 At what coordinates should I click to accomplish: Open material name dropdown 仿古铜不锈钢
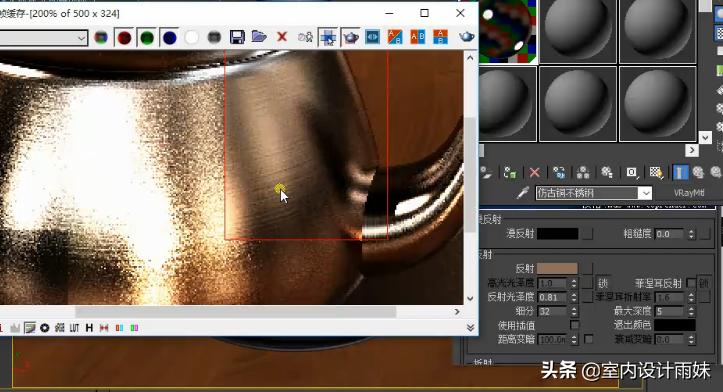coord(645,193)
